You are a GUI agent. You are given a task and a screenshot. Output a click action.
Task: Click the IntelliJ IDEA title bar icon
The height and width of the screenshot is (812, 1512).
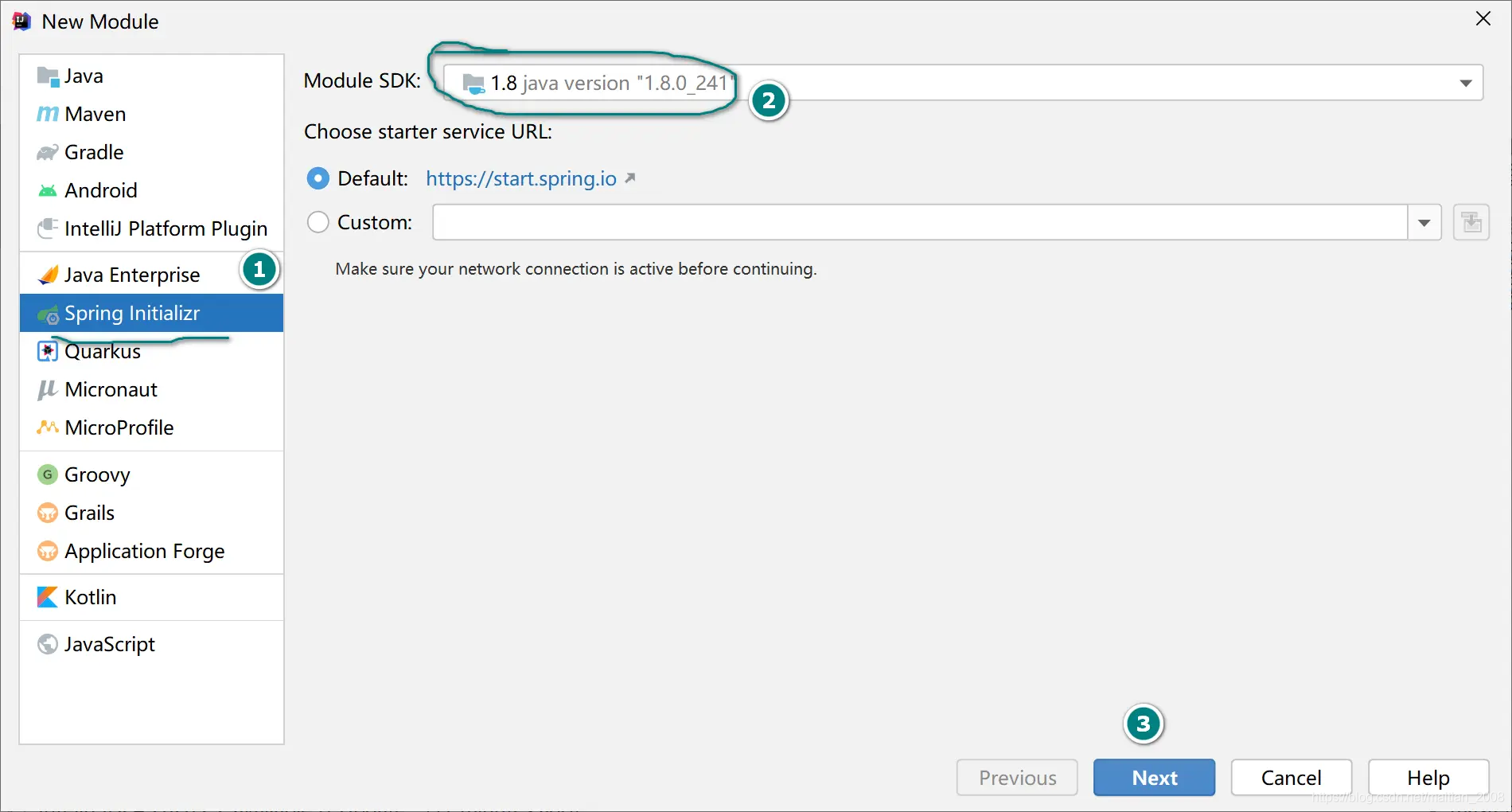coord(21,21)
